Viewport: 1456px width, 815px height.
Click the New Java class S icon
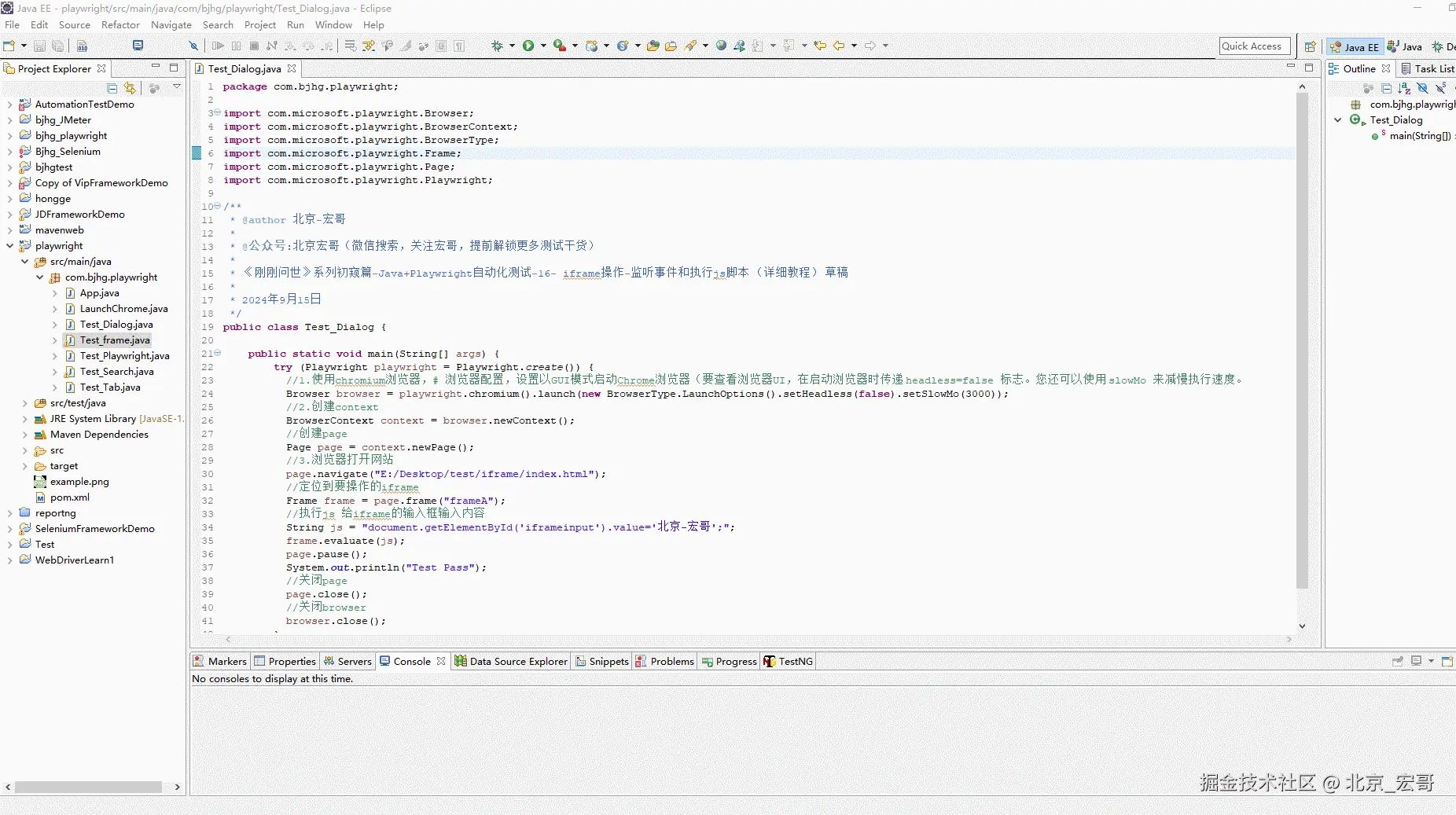tap(623, 46)
